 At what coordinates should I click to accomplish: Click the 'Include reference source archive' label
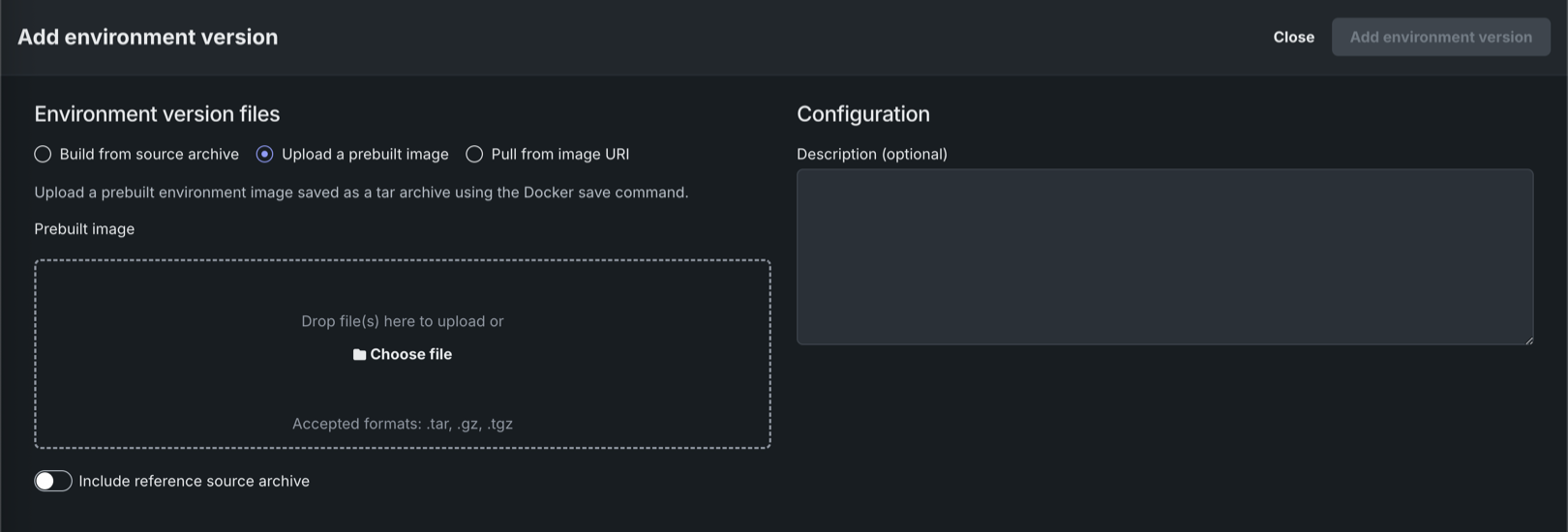click(x=194, y=481)
